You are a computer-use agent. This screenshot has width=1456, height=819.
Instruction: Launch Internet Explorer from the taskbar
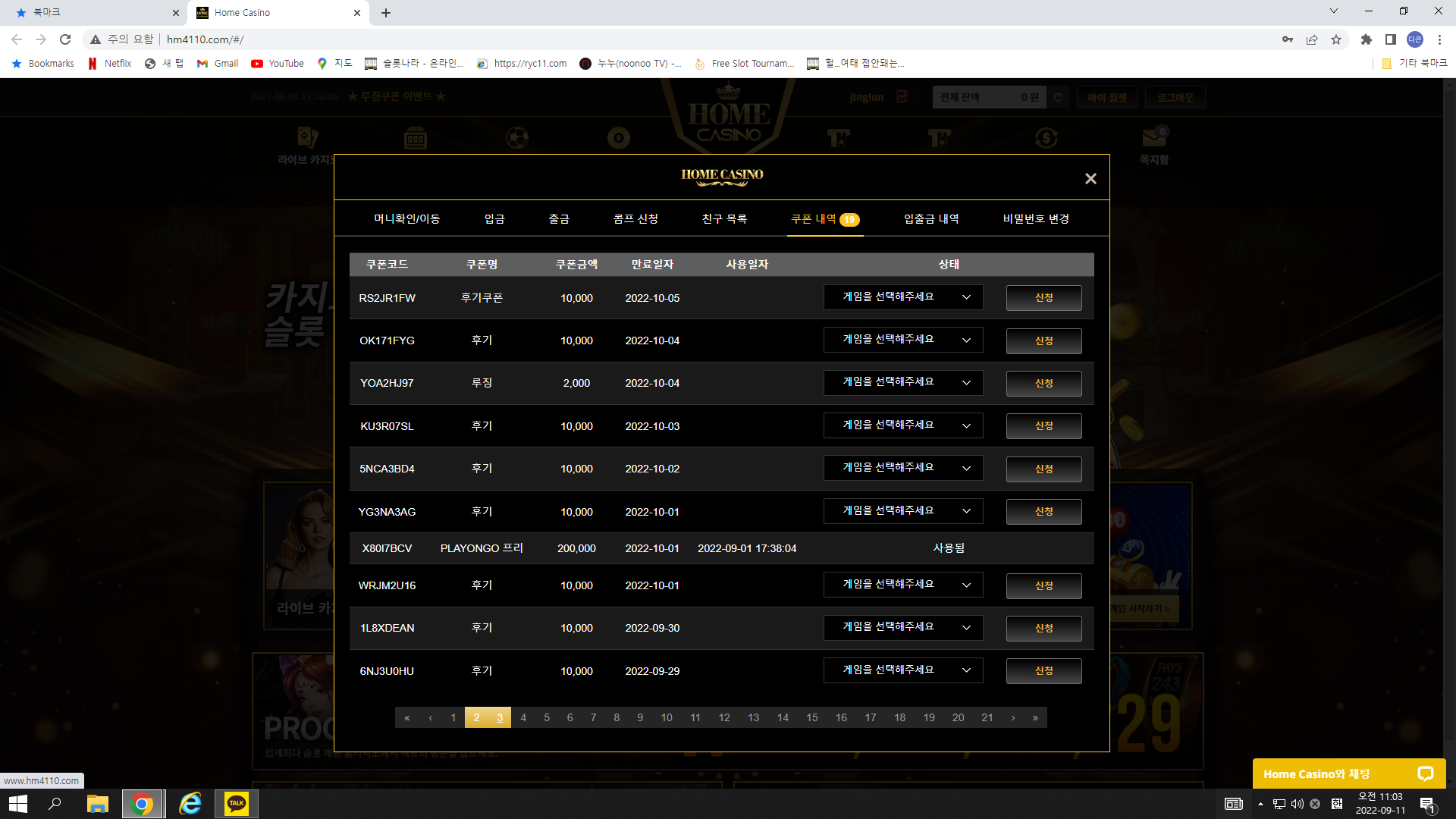(x=190, y=803)
